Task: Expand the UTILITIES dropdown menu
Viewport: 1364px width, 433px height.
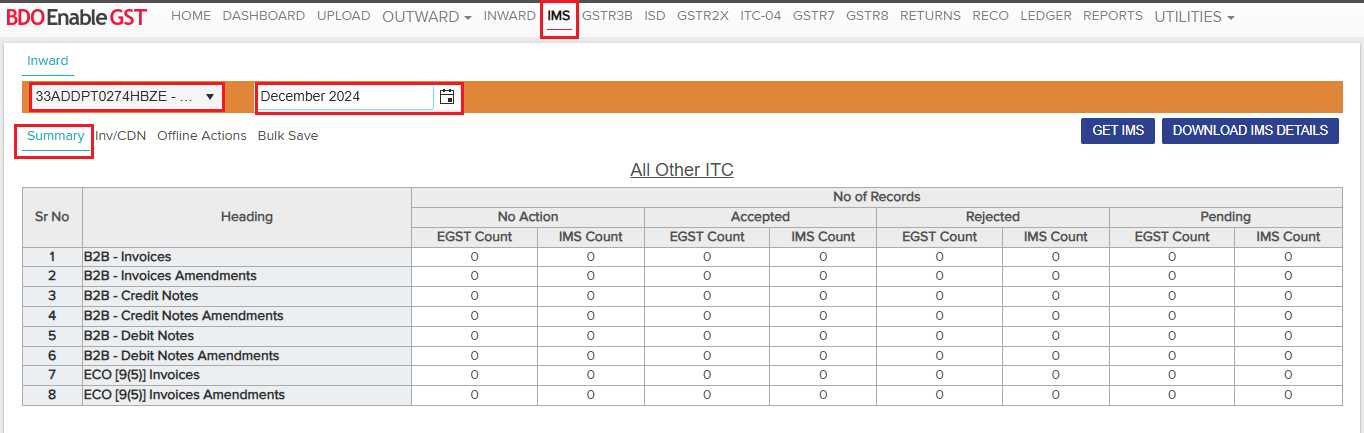Action: 1193,17
